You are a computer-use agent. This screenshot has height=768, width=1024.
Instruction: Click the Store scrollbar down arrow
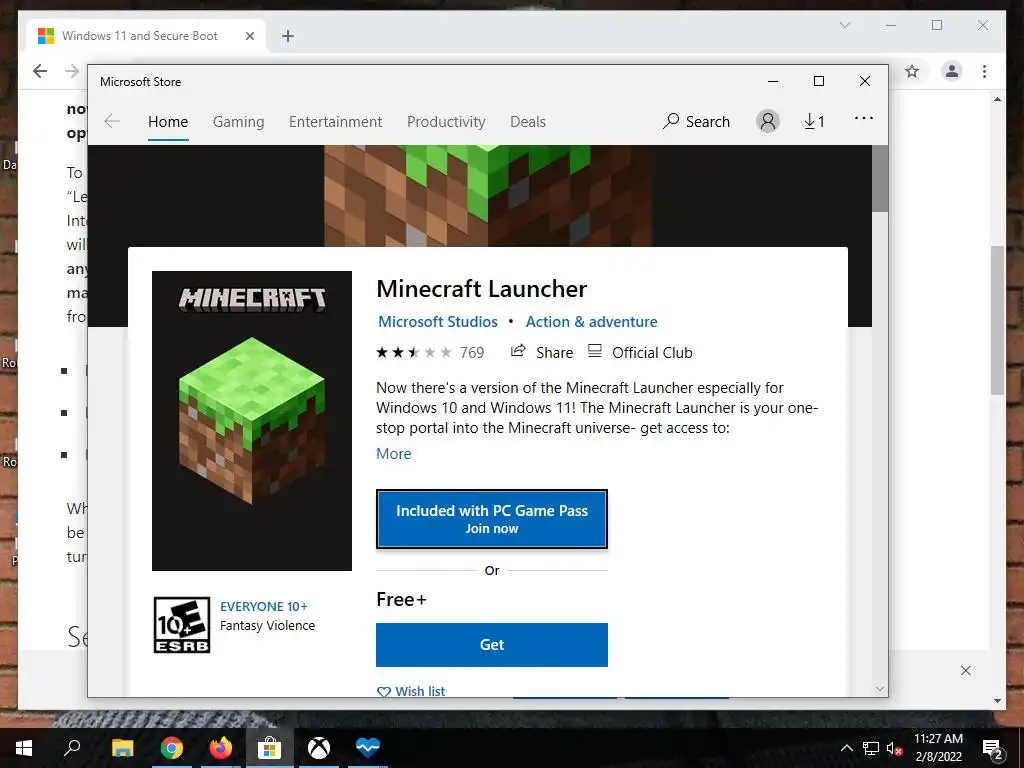[x=880, y=689]
